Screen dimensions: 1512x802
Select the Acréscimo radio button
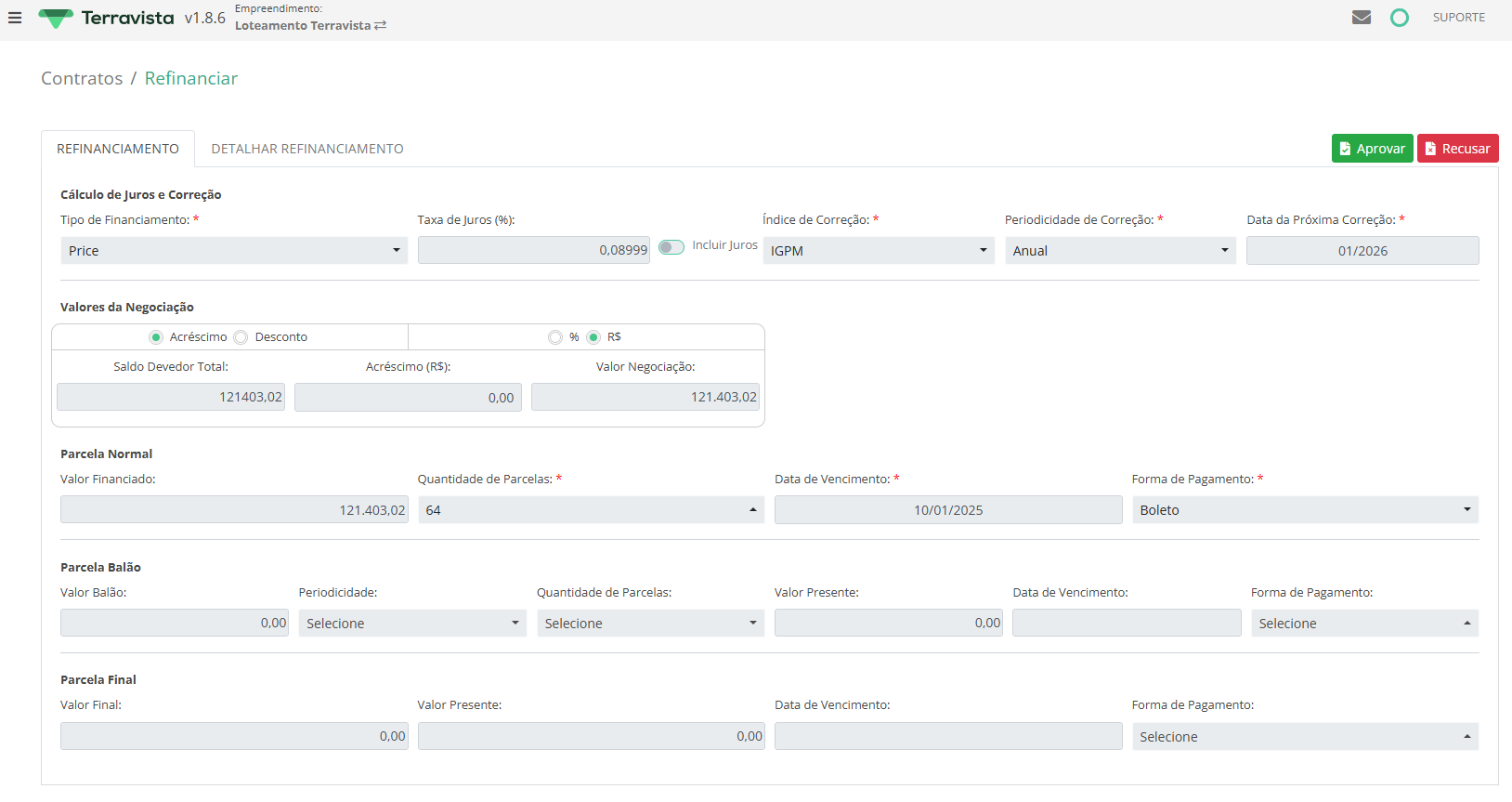coord(156,337)
